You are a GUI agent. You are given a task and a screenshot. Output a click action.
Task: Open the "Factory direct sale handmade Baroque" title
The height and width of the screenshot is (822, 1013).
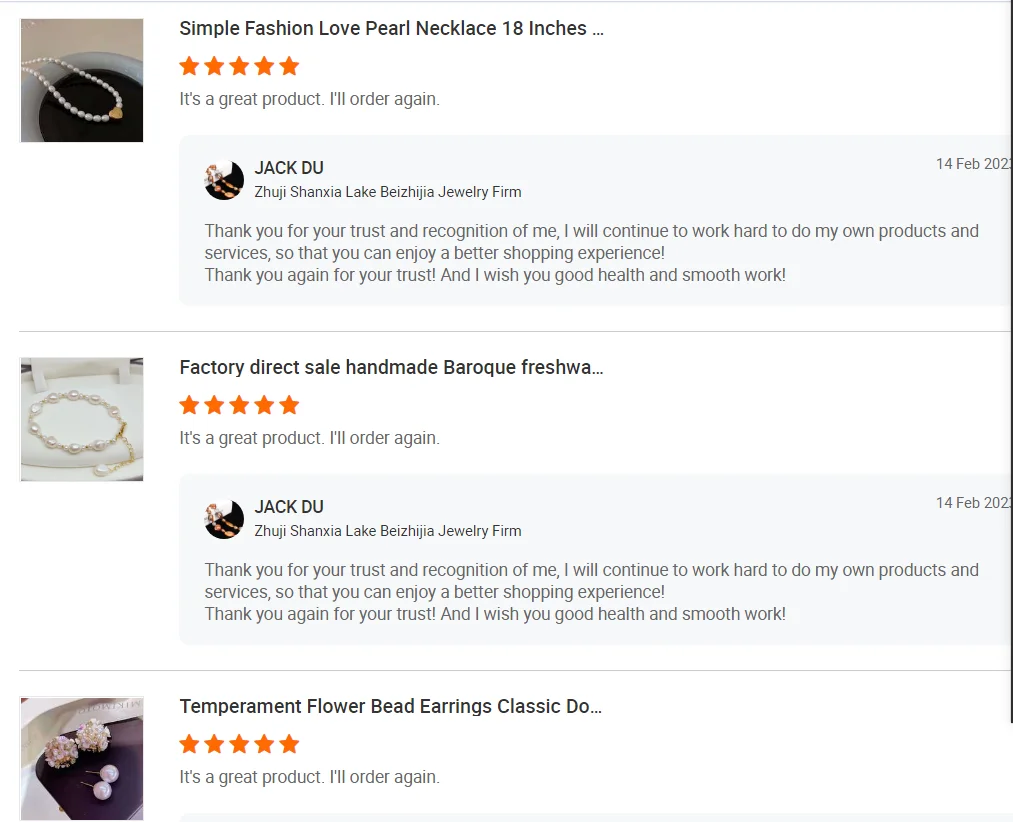tap(391, 367)
